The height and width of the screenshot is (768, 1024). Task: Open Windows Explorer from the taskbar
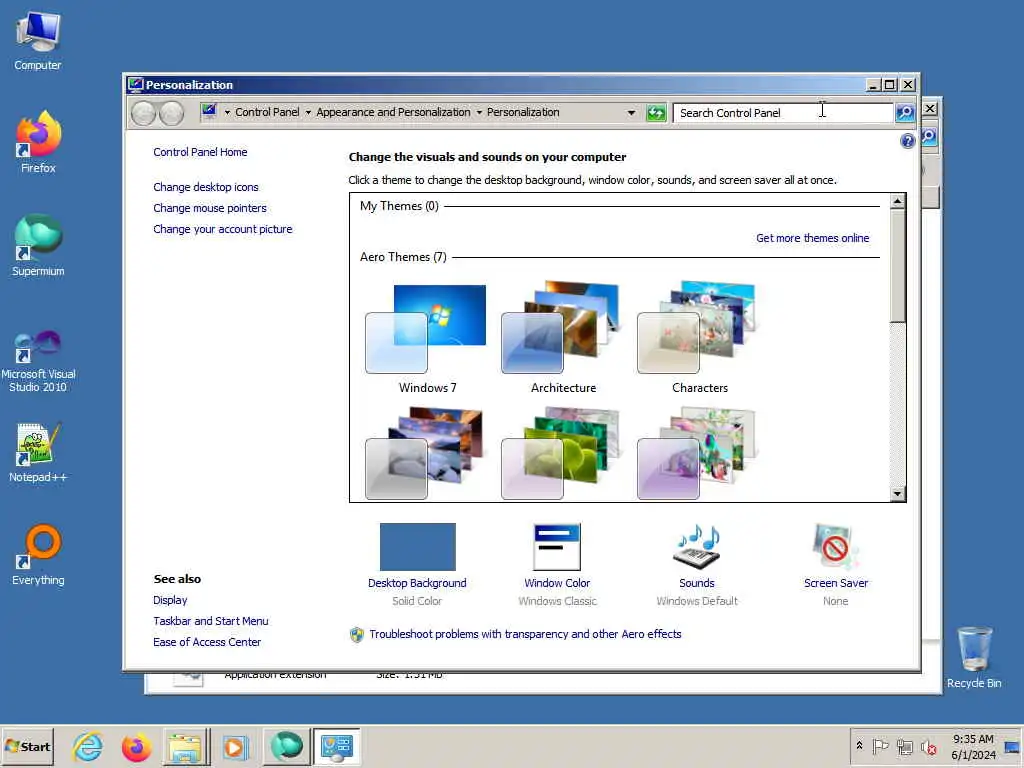(x=185, y=746)
